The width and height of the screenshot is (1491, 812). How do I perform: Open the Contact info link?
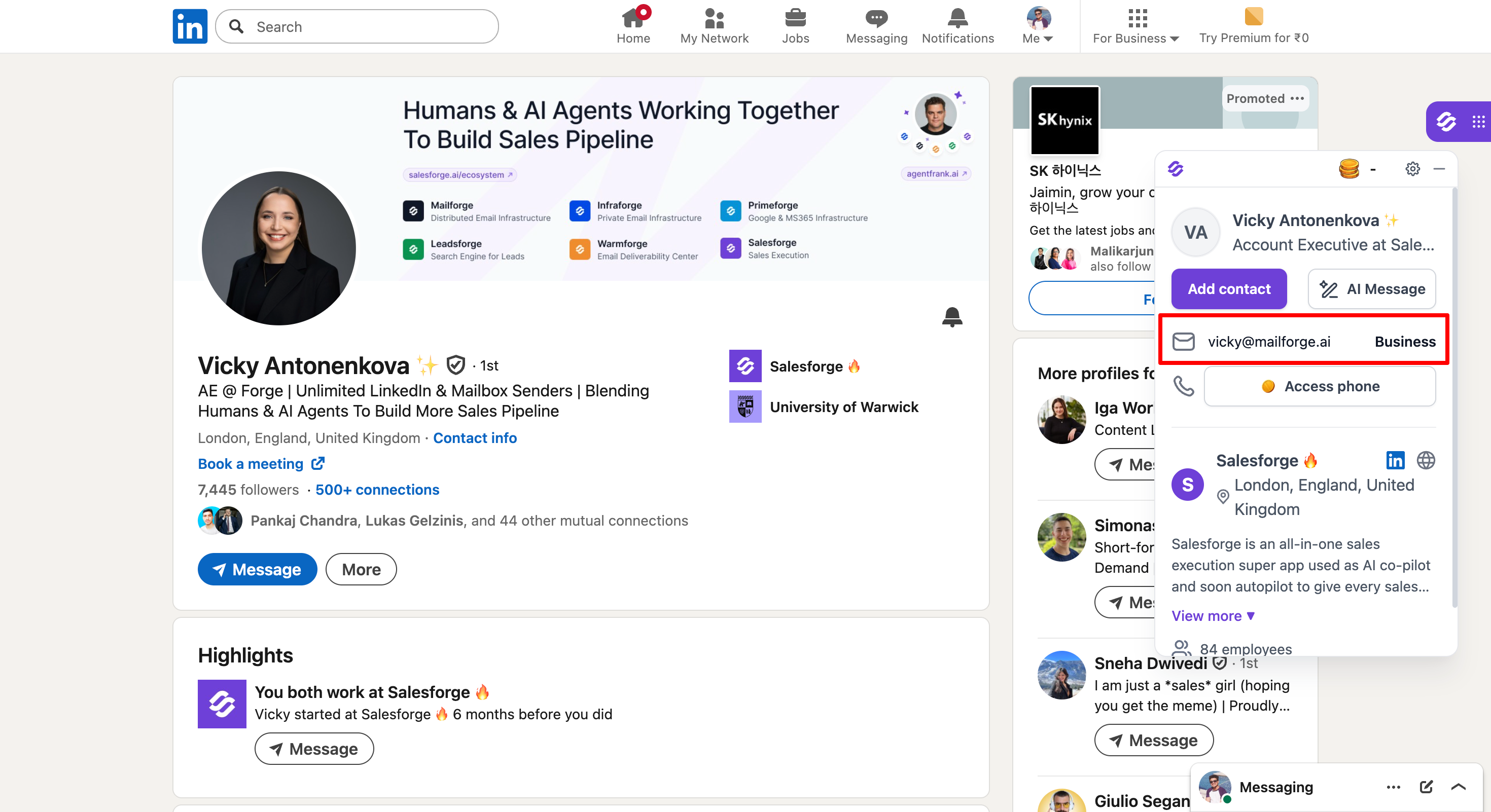click(475, 438)
